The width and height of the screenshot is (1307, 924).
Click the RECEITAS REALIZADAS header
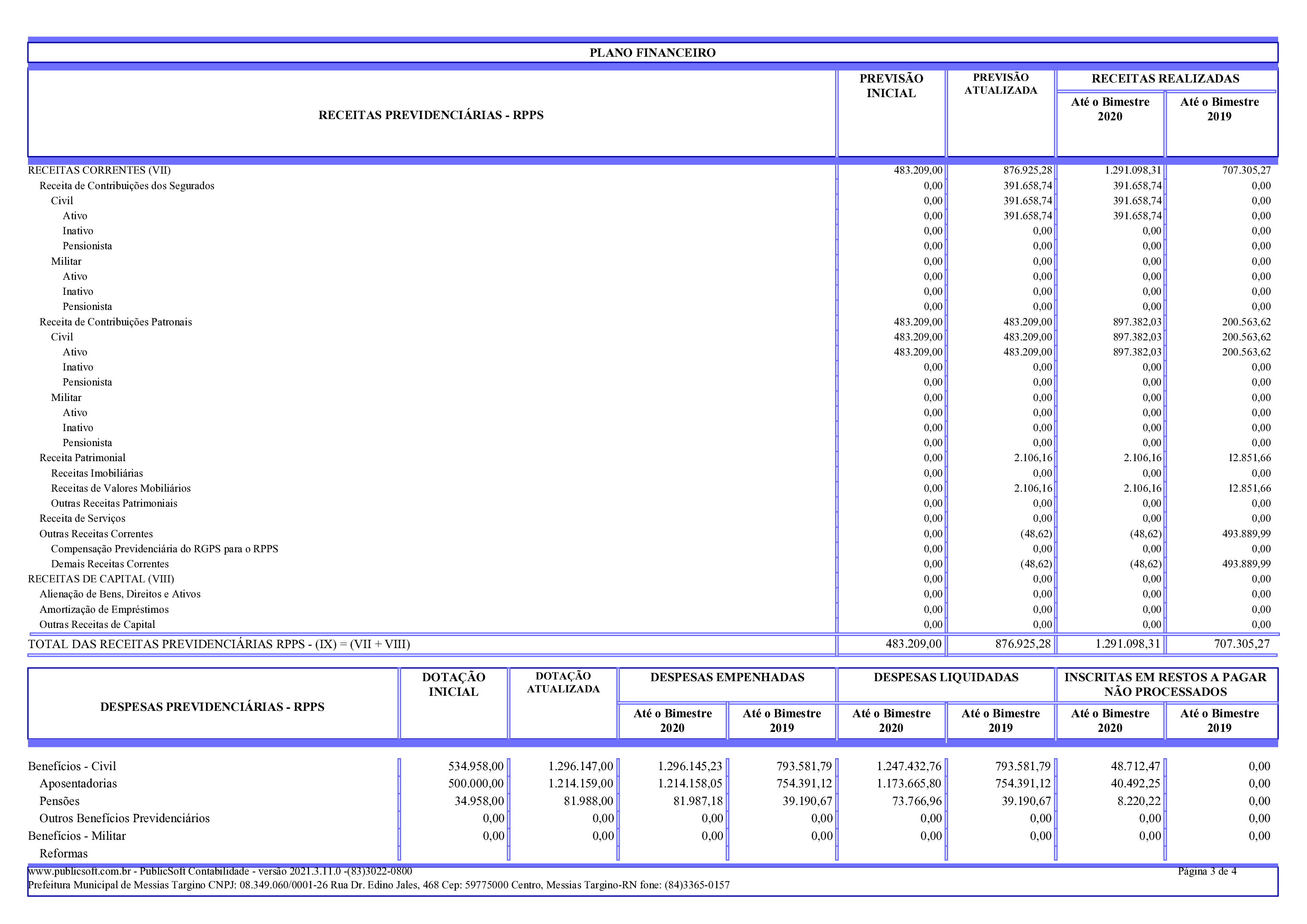1165,79
